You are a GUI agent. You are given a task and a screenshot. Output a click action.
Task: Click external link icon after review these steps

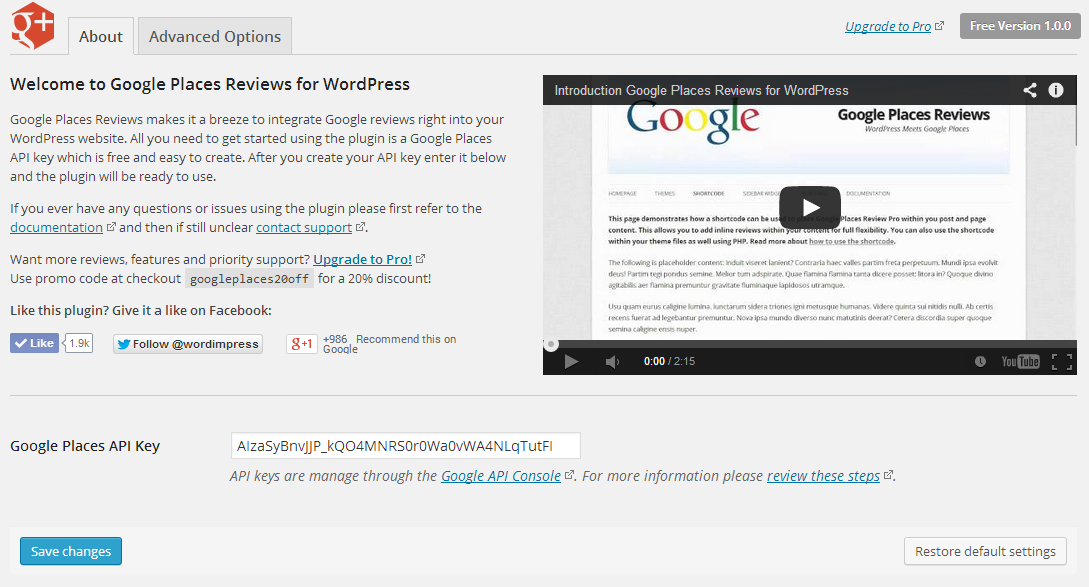click(888, 475)
